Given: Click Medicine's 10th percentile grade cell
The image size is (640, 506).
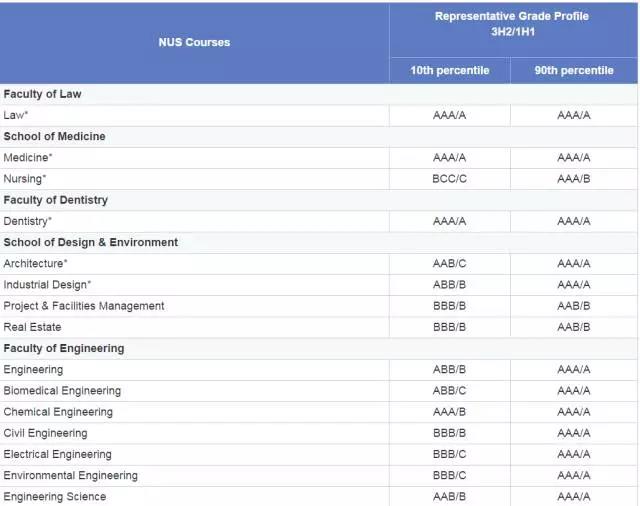Looking at the screenshot, I should (449, 158).
